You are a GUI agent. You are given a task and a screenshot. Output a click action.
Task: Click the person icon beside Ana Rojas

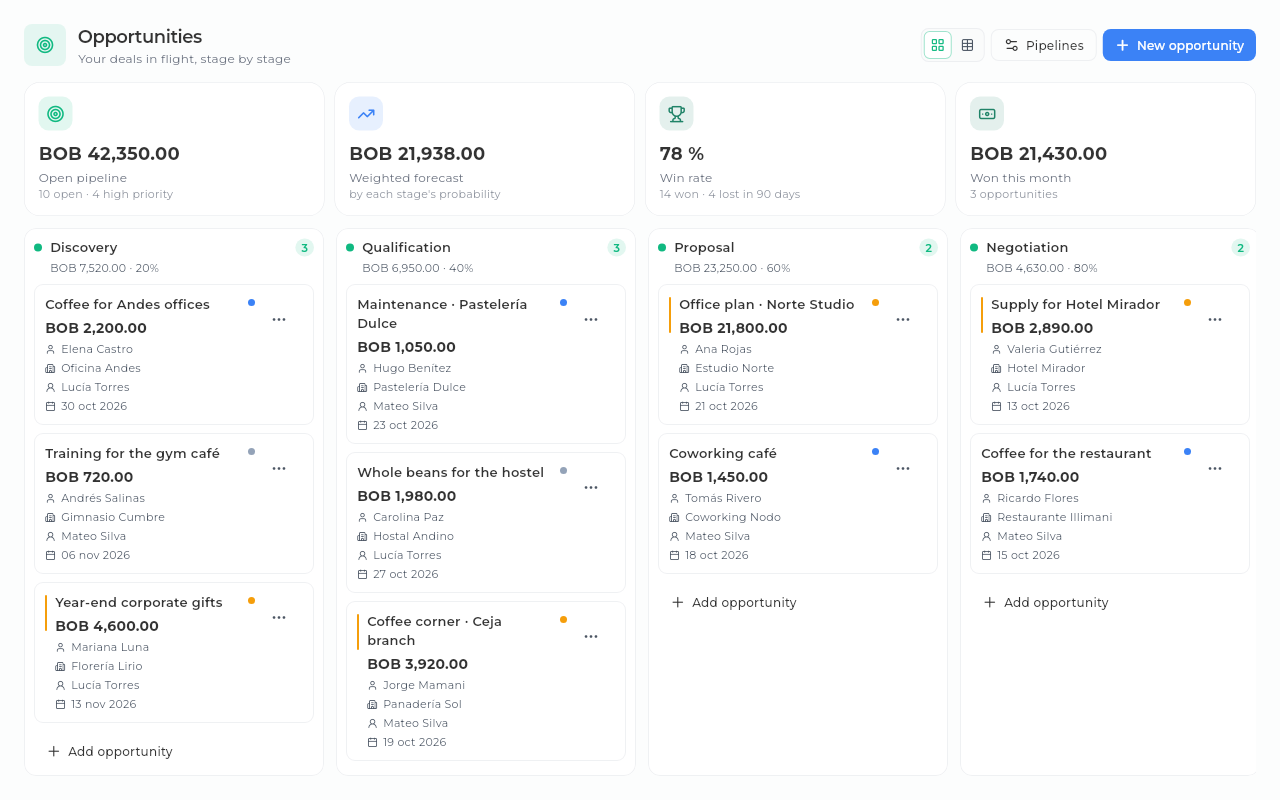pos(684,349)
